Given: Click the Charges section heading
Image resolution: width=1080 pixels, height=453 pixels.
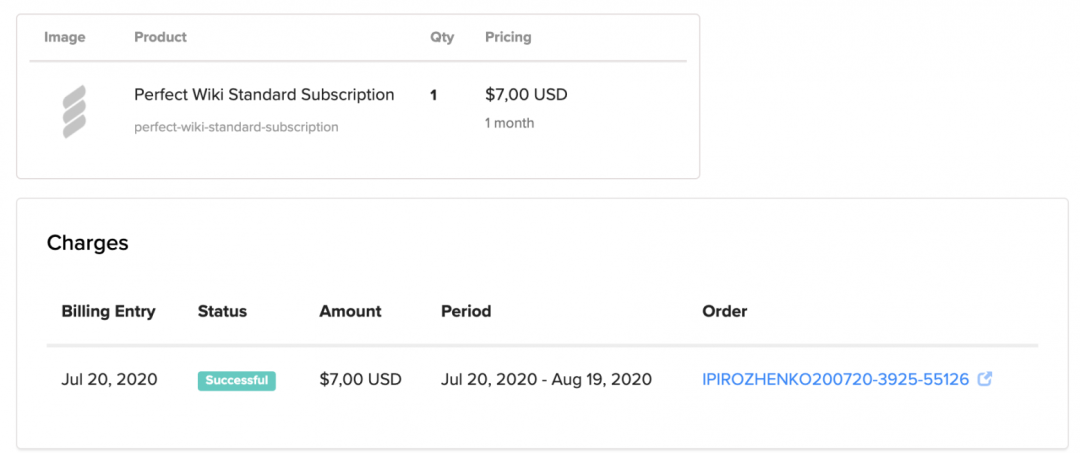Looking at the screenshot, I should tap(88, 243).
